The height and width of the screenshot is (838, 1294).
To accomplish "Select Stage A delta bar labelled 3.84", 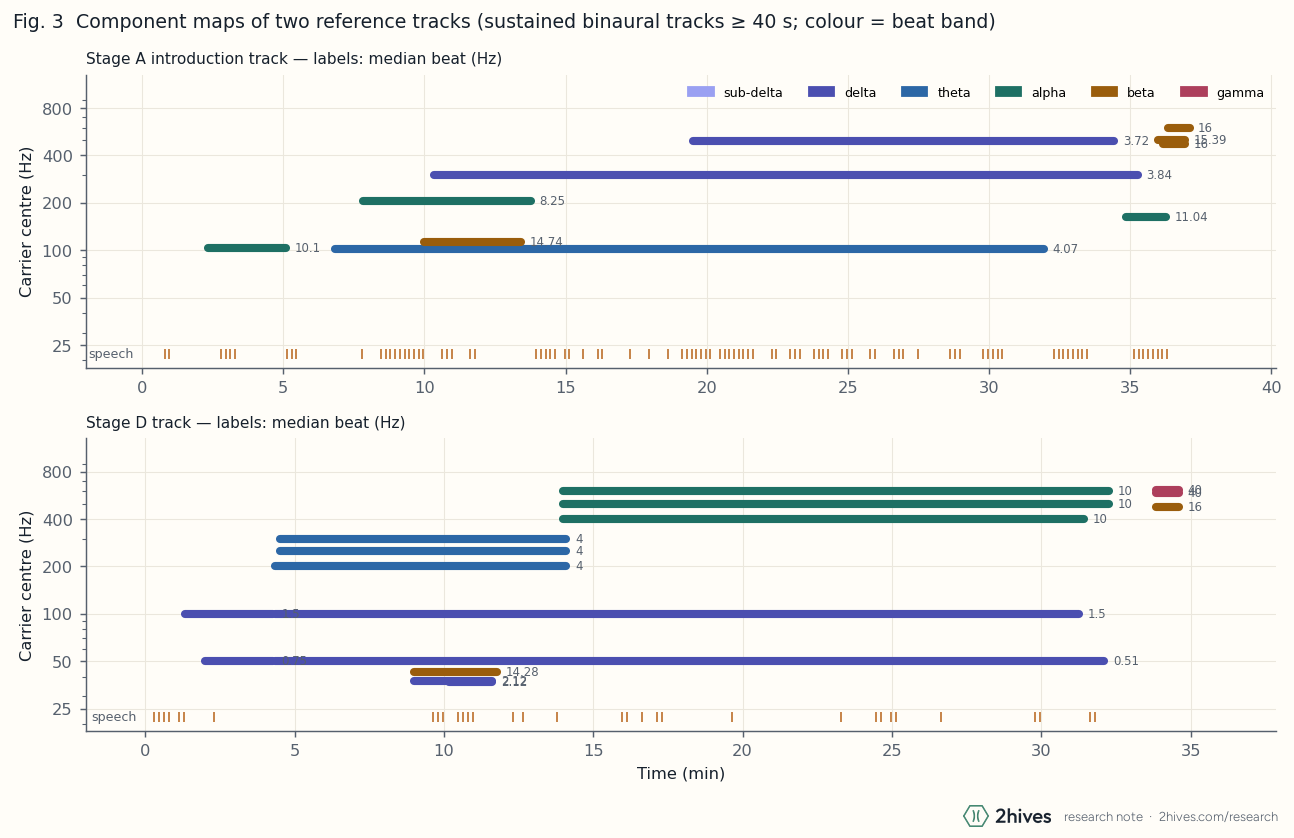I will pyautogui.click(x=785, y=175).
